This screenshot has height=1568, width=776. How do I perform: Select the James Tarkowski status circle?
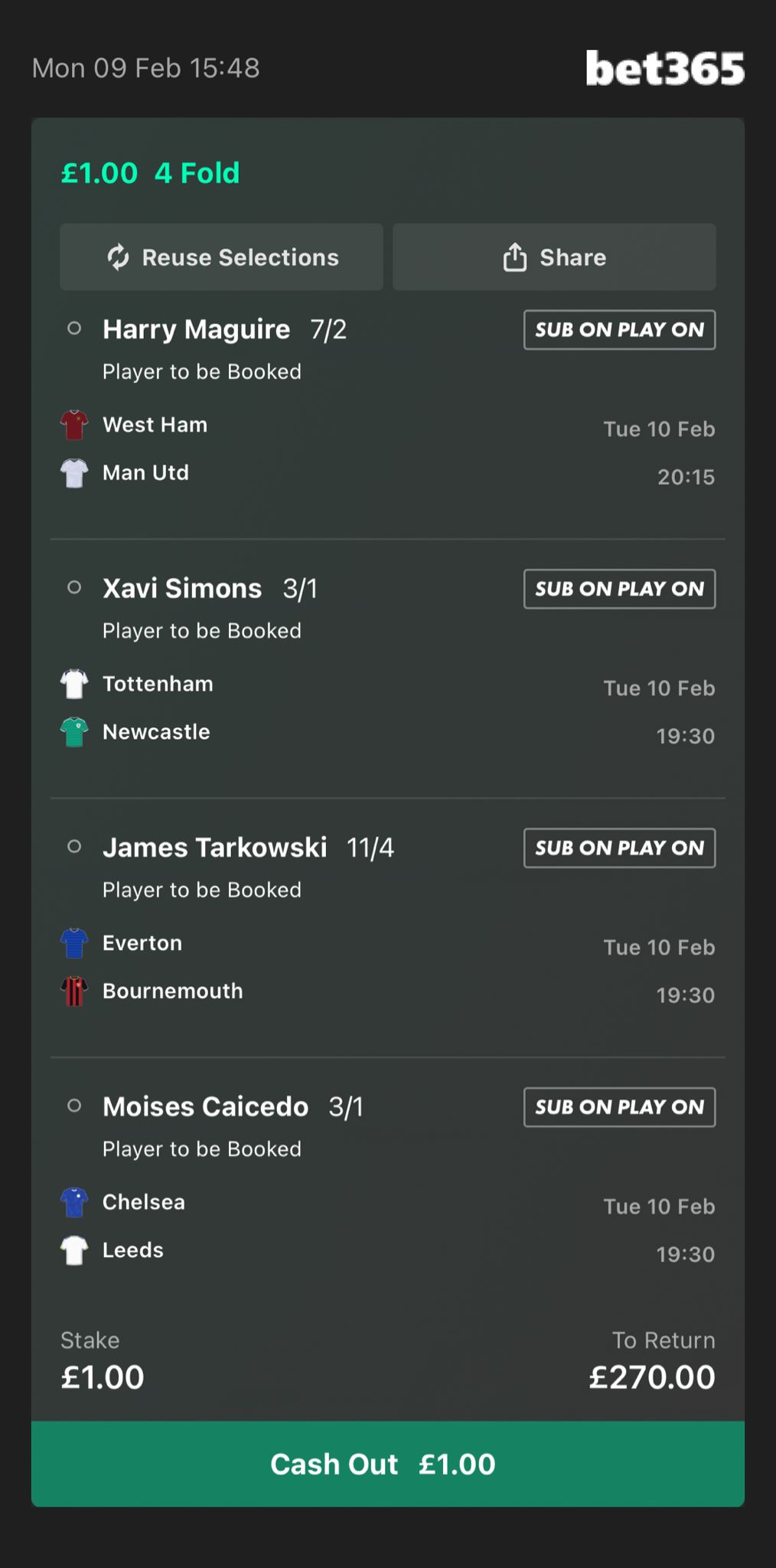pos(74,847)
